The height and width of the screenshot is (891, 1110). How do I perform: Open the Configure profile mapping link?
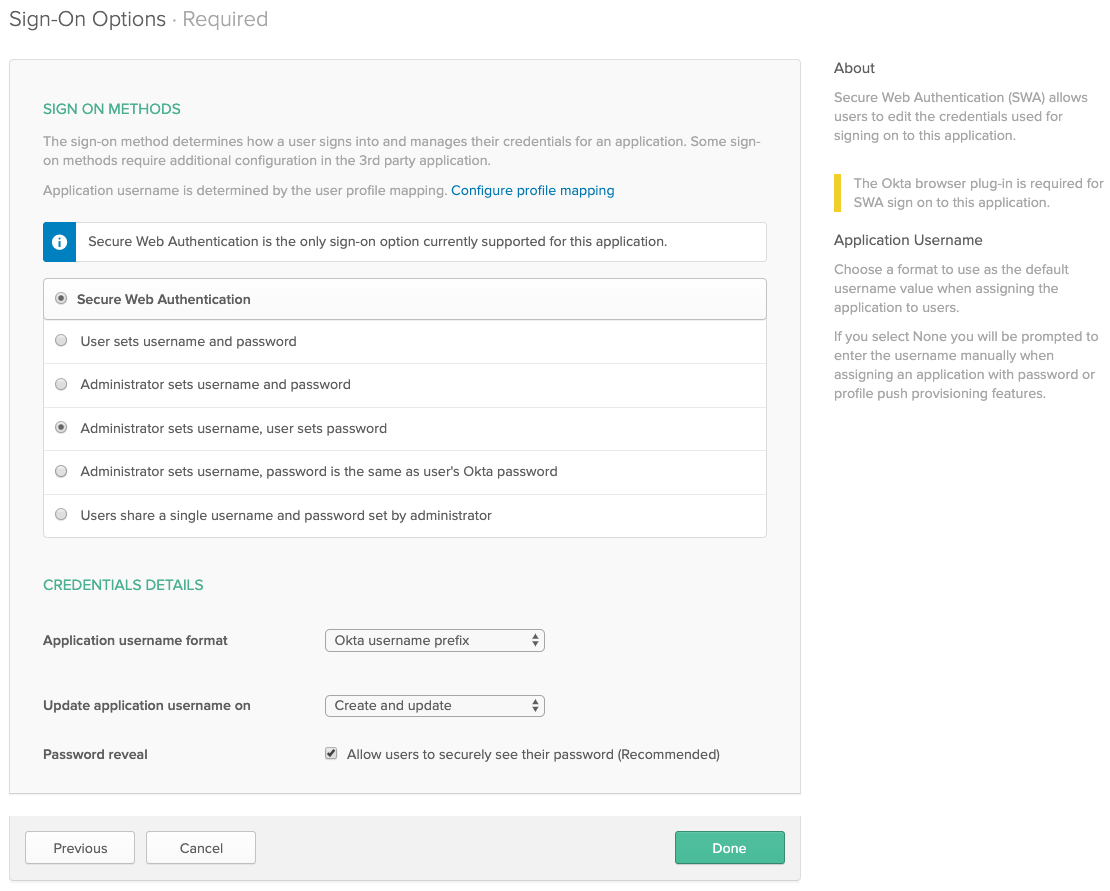532,190
